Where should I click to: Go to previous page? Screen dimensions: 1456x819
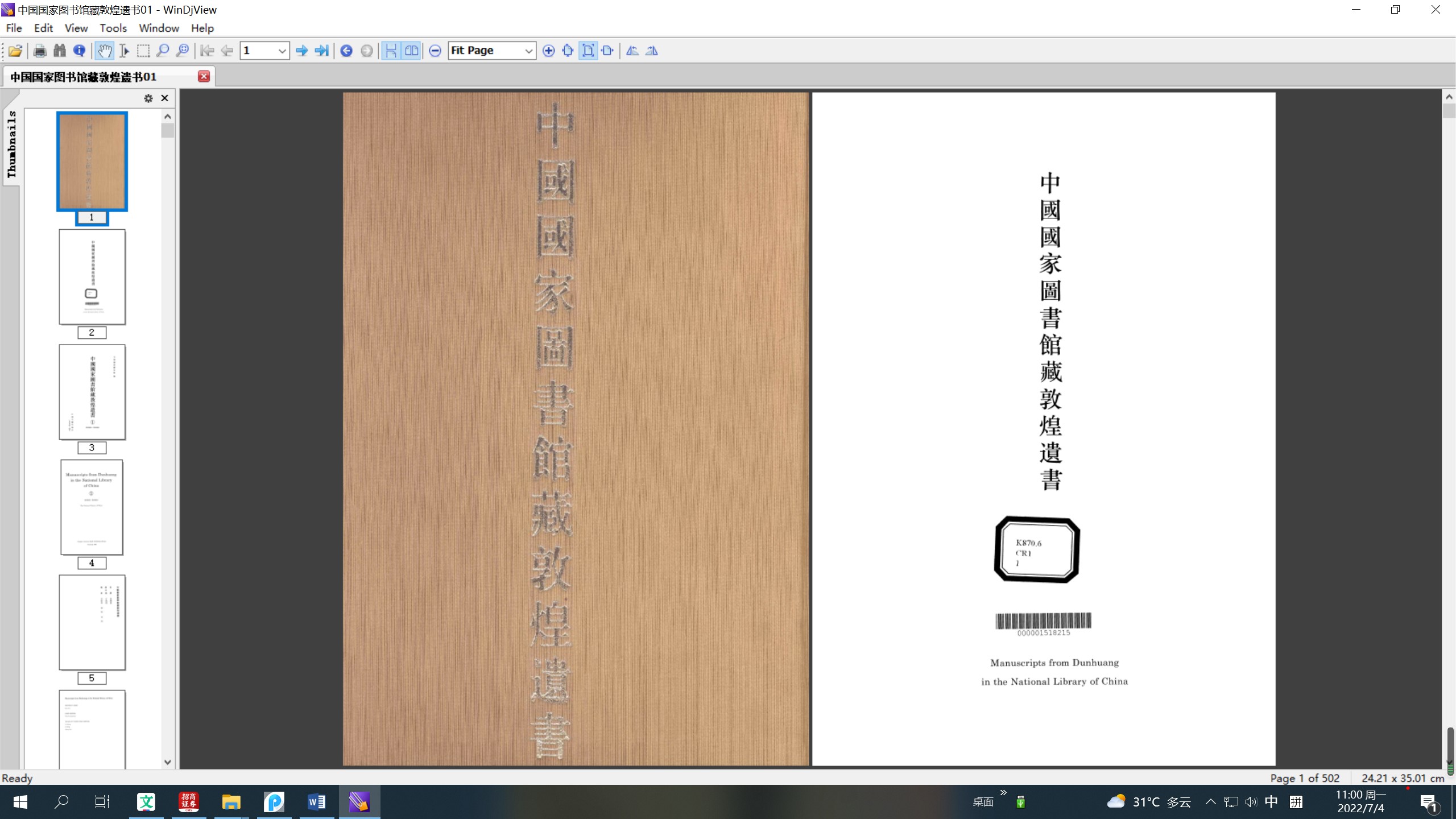point(227,51)
